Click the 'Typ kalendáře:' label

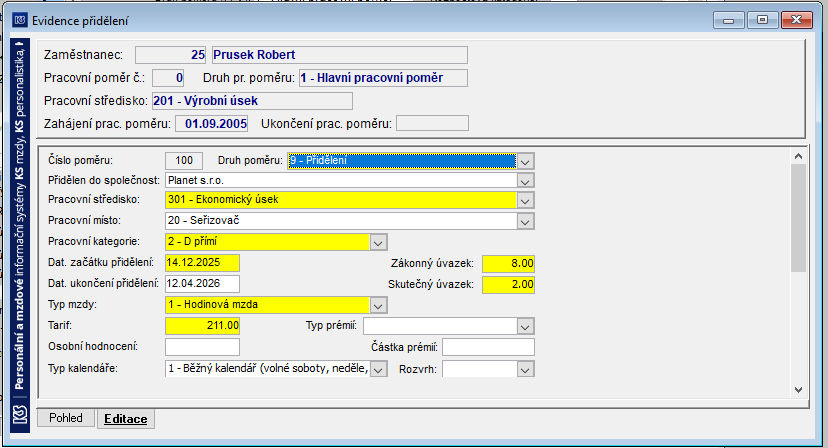(x=83, y=368)
